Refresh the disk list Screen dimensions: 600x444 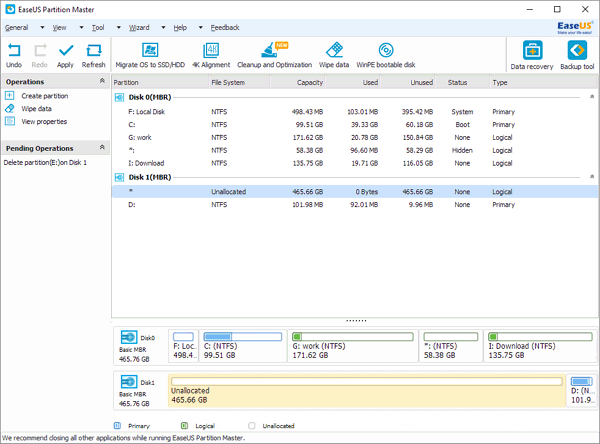point(93,55)
